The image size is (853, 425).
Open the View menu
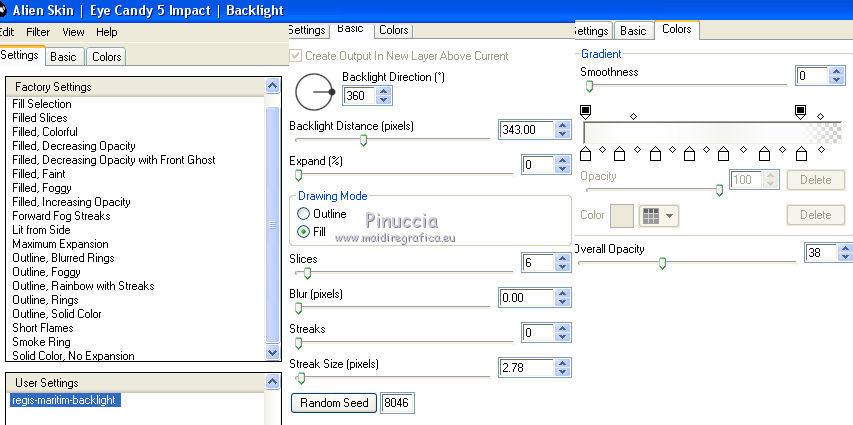[x=73, y=32]
